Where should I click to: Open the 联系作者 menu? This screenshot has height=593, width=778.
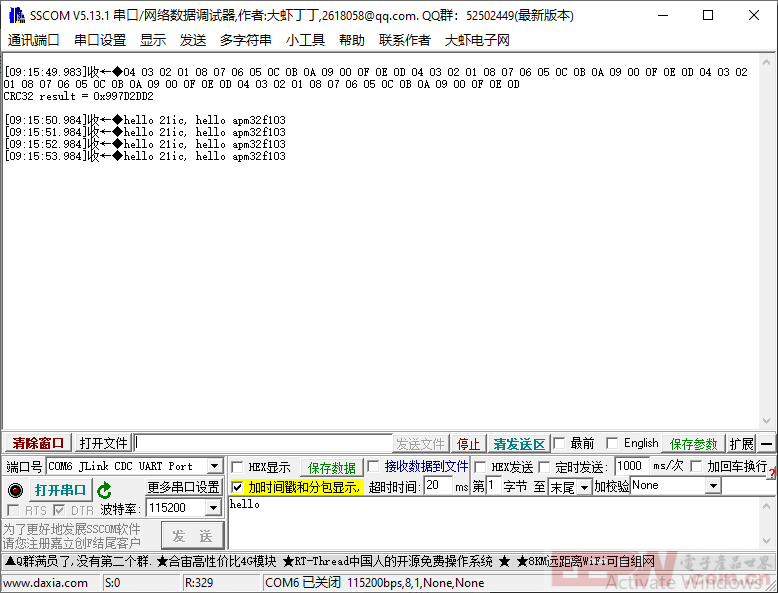click(404, 40)
